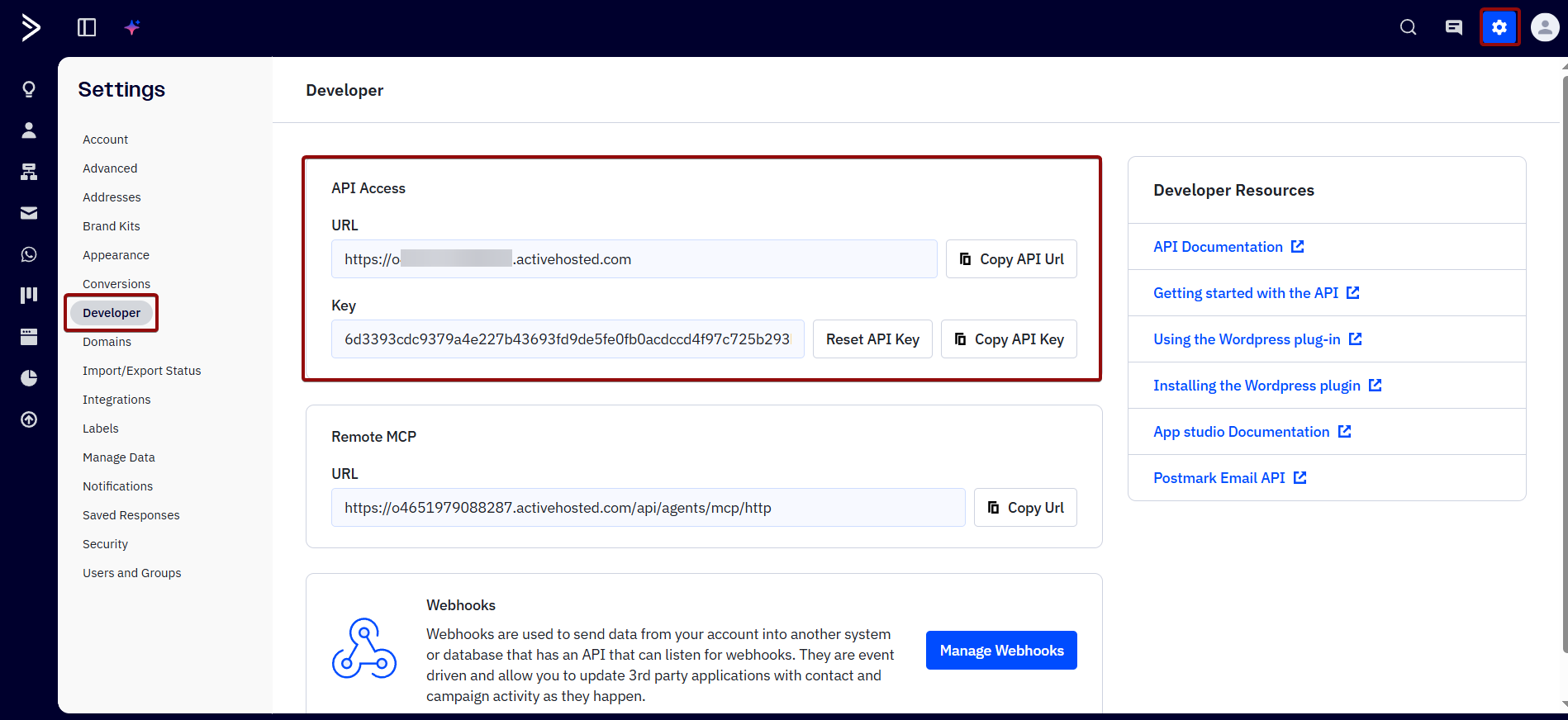Click the settings gear icon
This screenshot has width=1568, height=720.
(1499, 28)
